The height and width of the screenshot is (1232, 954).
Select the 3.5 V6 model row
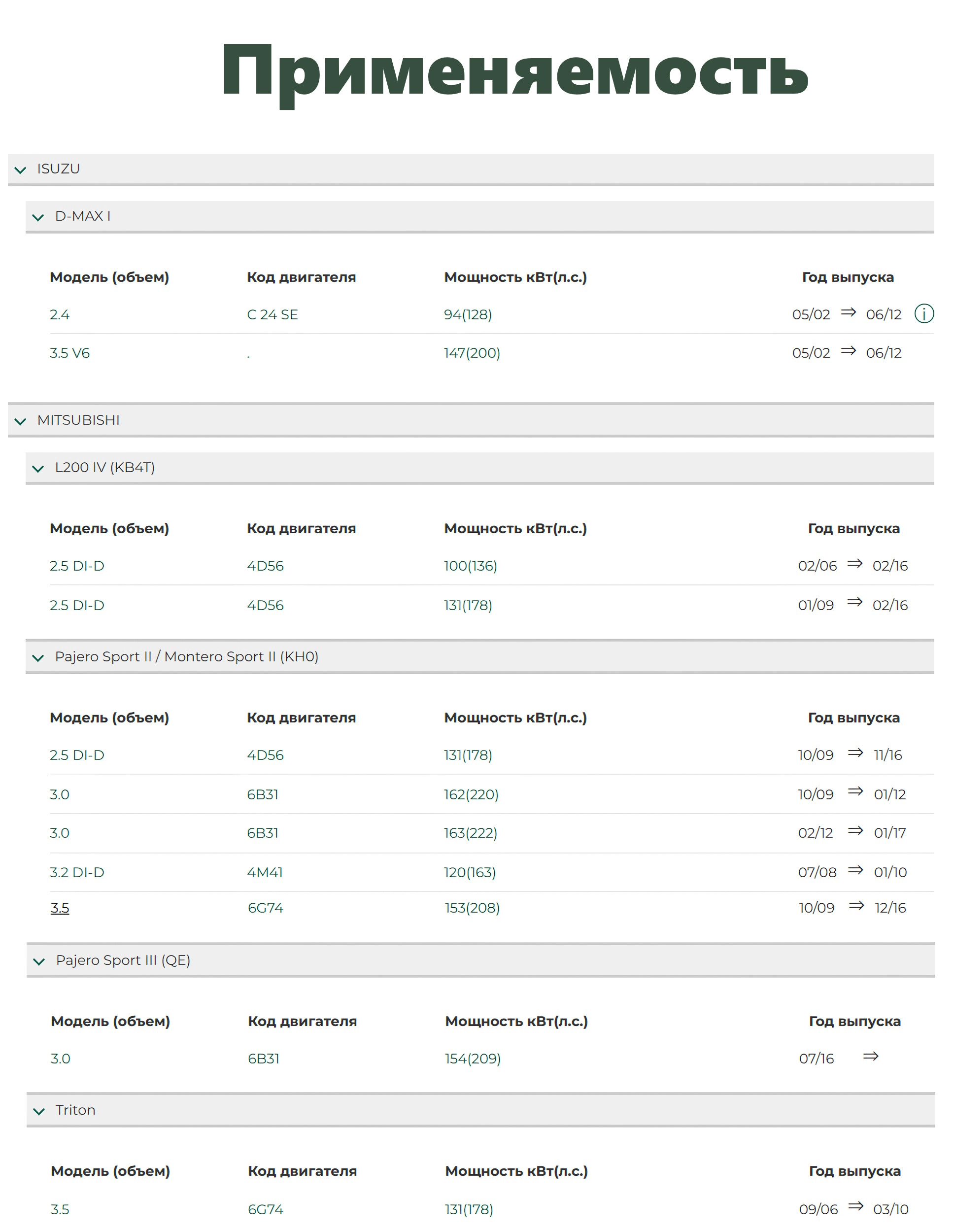pos(69,352)
